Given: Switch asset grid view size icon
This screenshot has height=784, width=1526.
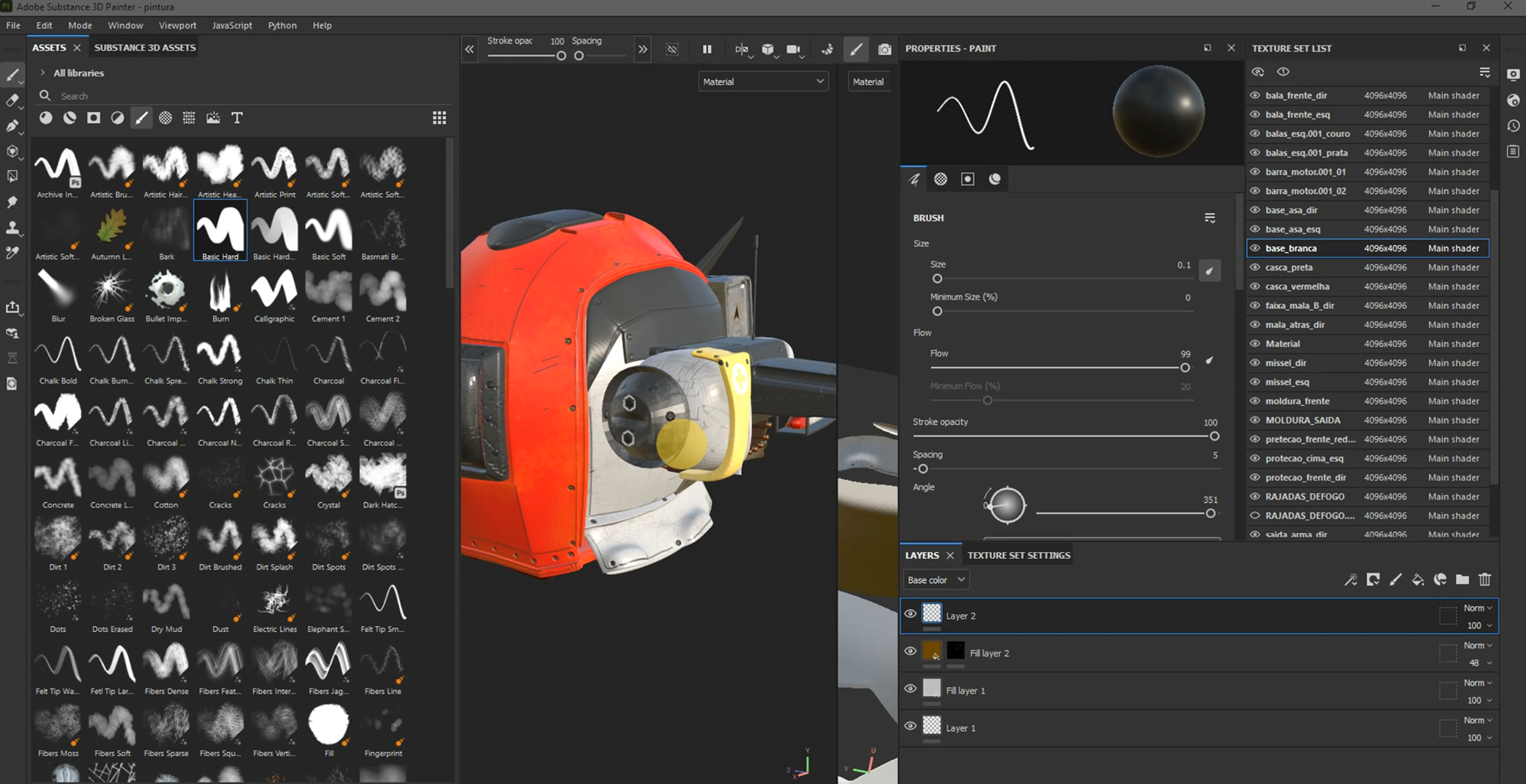Looking at the screenshot, I should click(439, 118).
